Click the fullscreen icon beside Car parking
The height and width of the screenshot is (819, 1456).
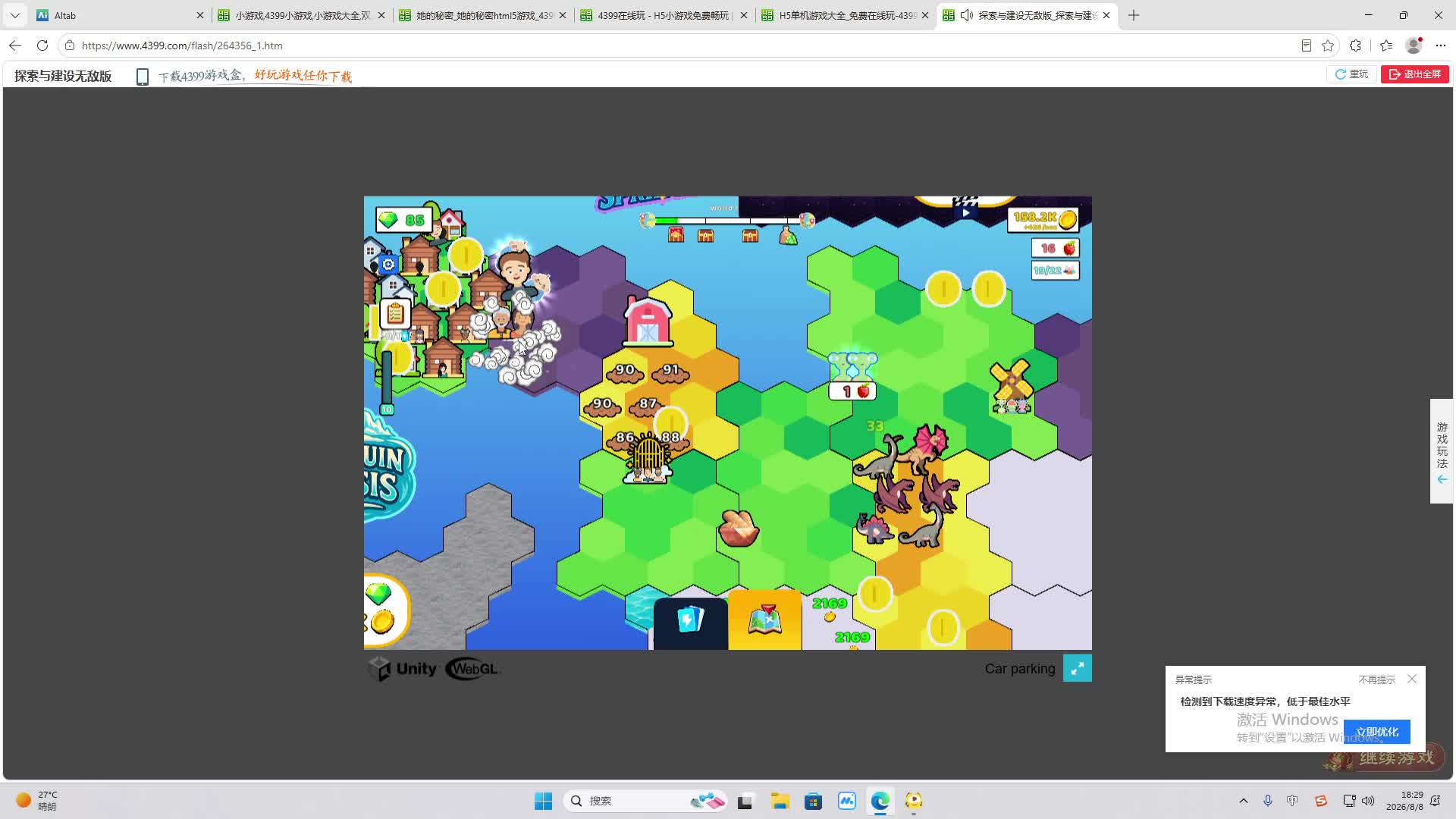pos(1078,668)
